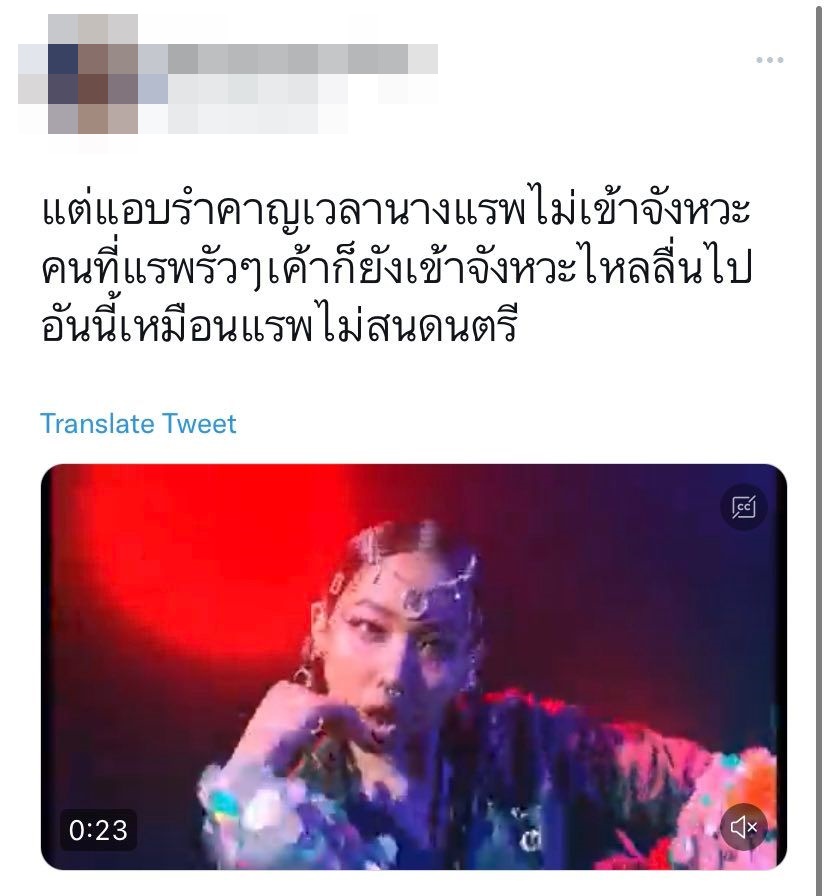This screenshot has height=896, width=828.
Task: Click the last line of the tweet text
Action: (x=279, y=323)
